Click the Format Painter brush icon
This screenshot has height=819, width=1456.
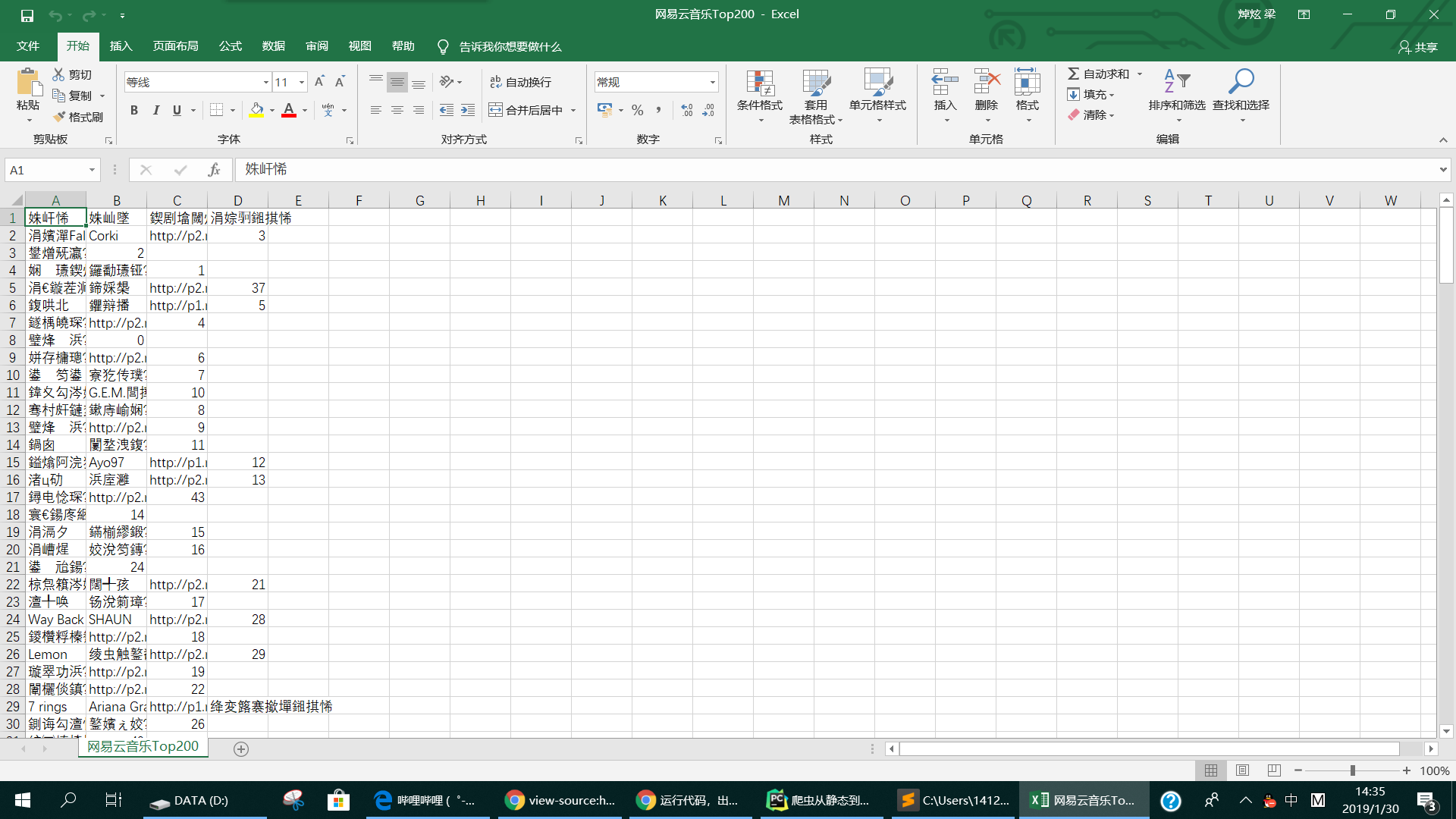(60, 117)
